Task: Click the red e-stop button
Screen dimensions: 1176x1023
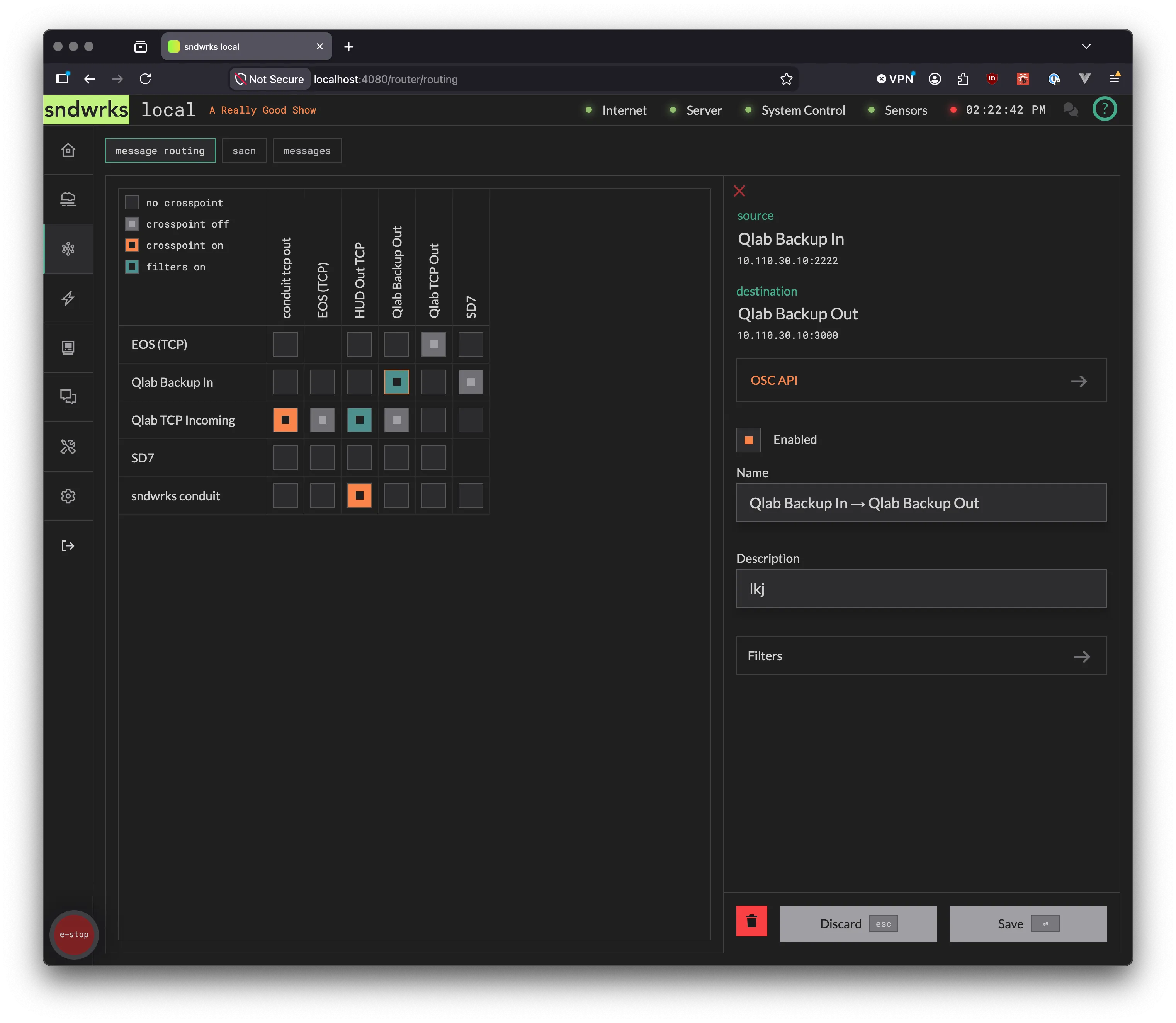Action: (x=74, y=935)
